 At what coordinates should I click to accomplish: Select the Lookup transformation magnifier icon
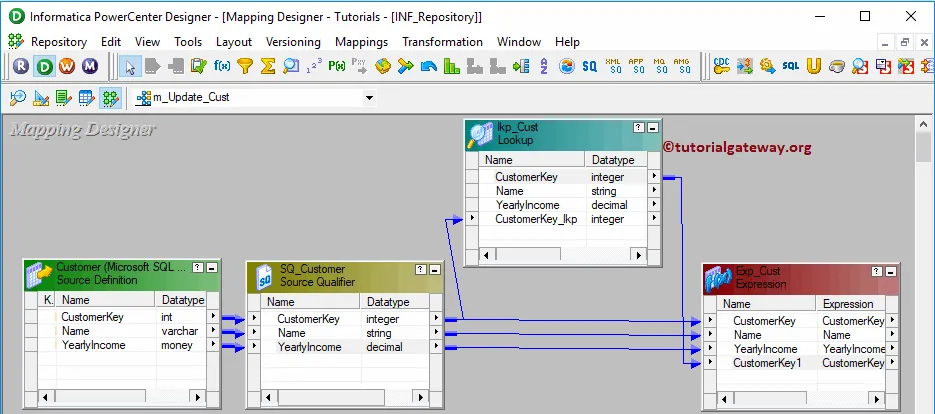291,67
